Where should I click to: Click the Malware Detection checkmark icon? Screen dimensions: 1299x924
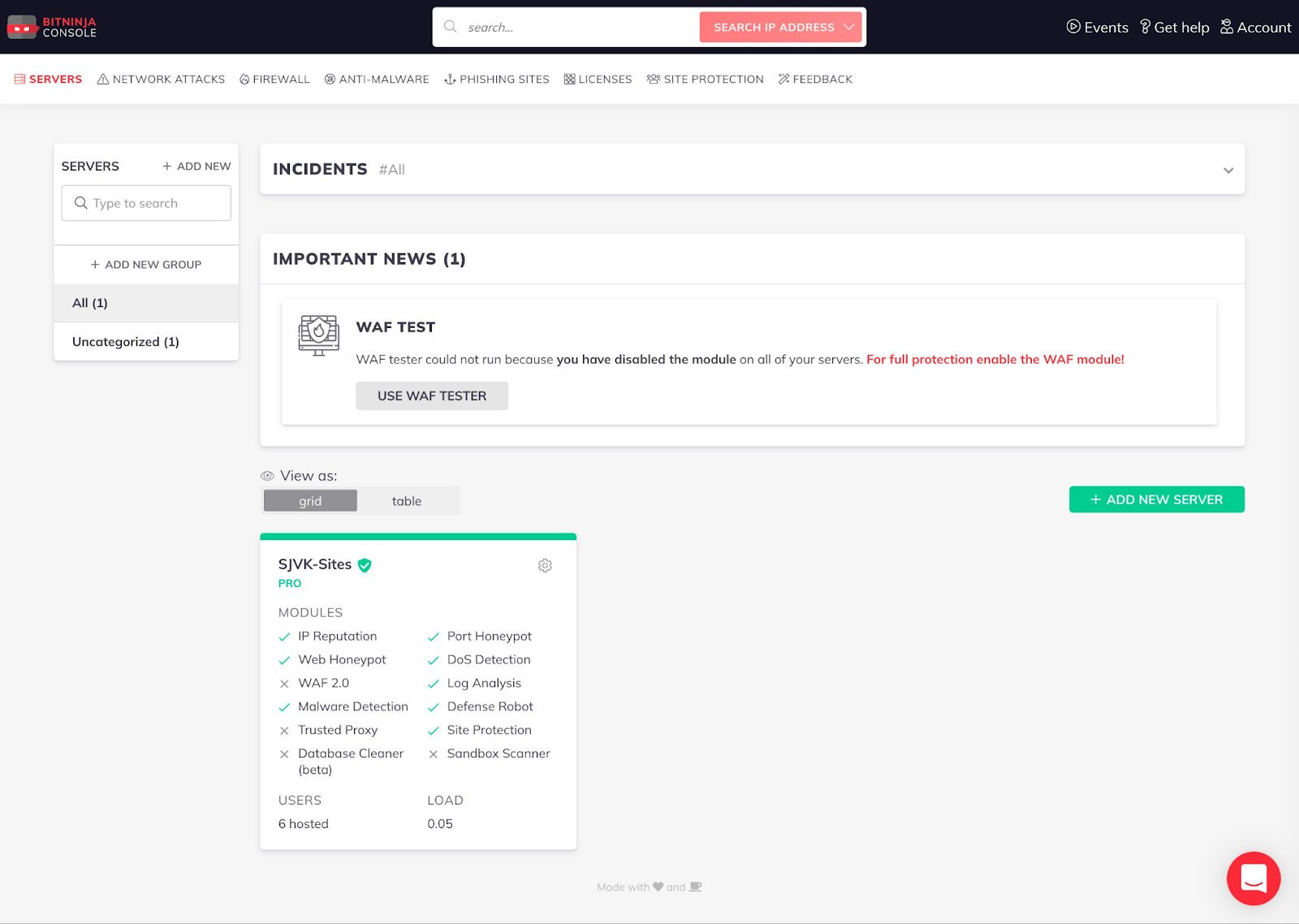[284, 707]
